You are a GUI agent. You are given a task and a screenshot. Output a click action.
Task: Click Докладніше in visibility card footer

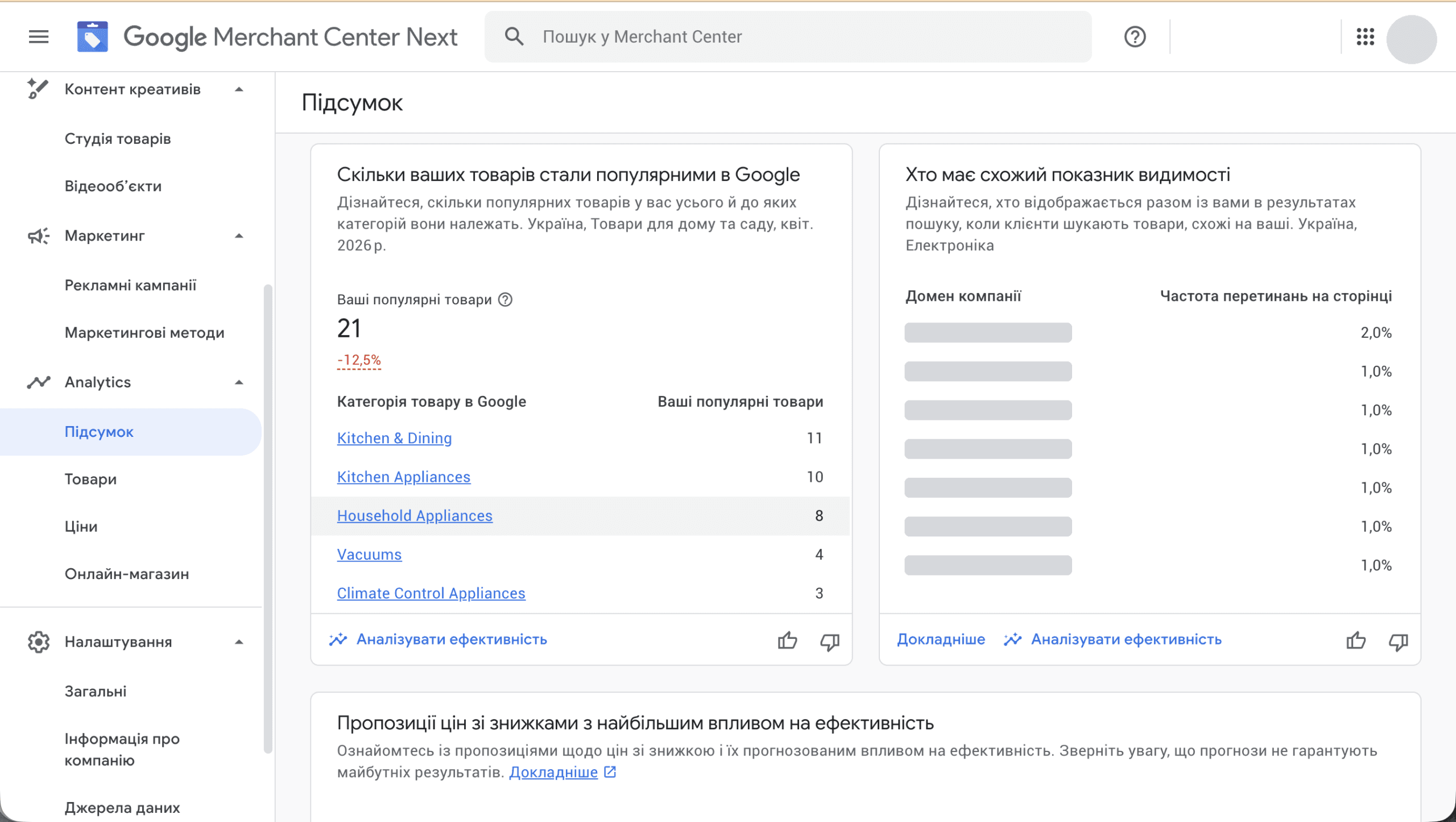click(941, 639)
